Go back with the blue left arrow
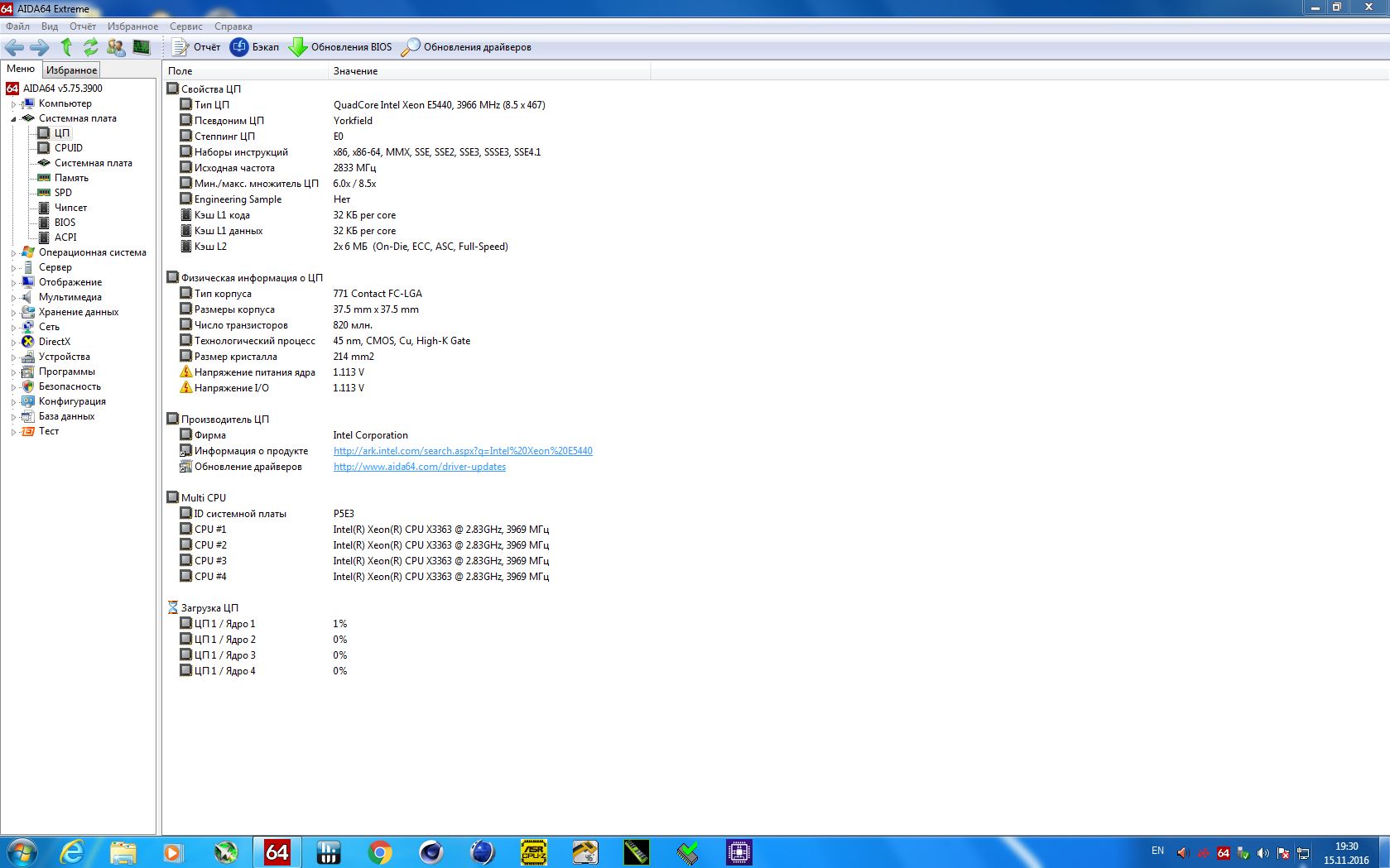Image resolution: width=1390 pixels, height=868 pixels. point(14,47)
